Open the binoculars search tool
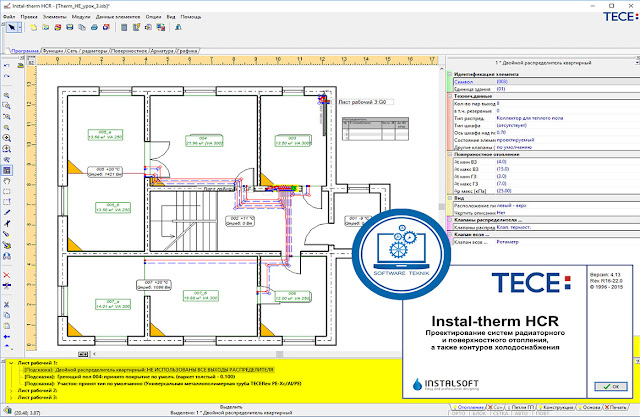640x417 pixels. [7, 256]
